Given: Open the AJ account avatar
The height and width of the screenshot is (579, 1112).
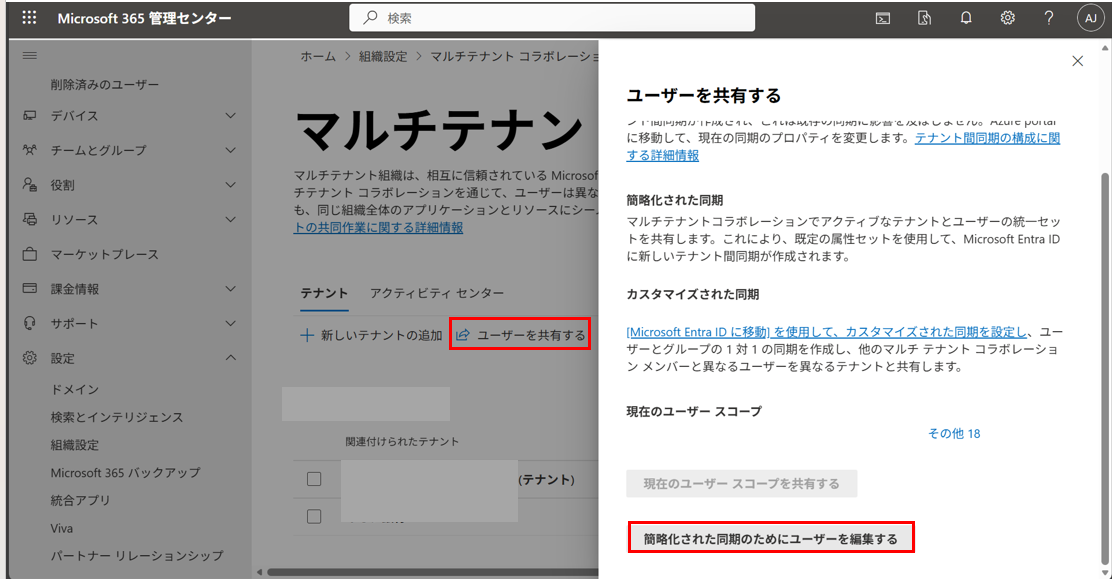Looking at the screenshot, I should pos(1091,18).
